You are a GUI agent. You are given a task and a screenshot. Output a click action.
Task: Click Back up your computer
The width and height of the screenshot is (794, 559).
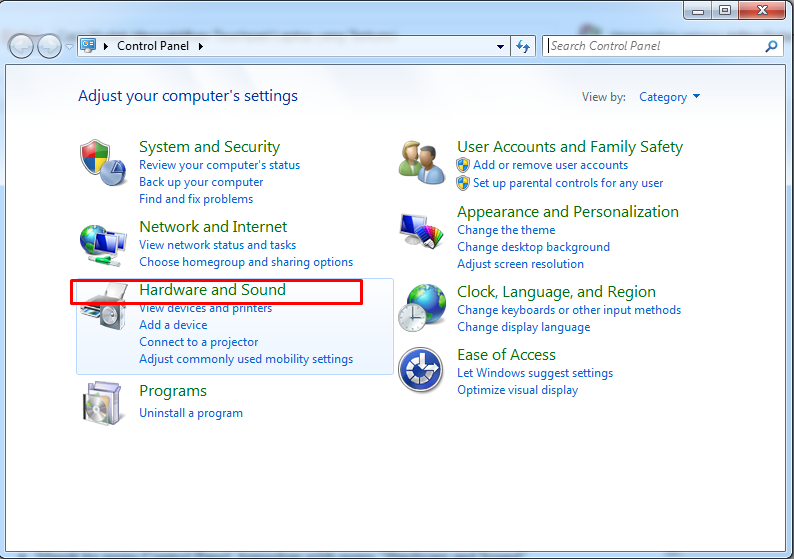[201, 182]
